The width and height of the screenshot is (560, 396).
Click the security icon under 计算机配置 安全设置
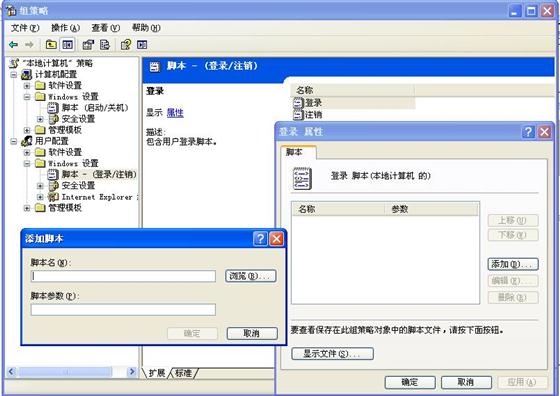click(x=53, y=119)
